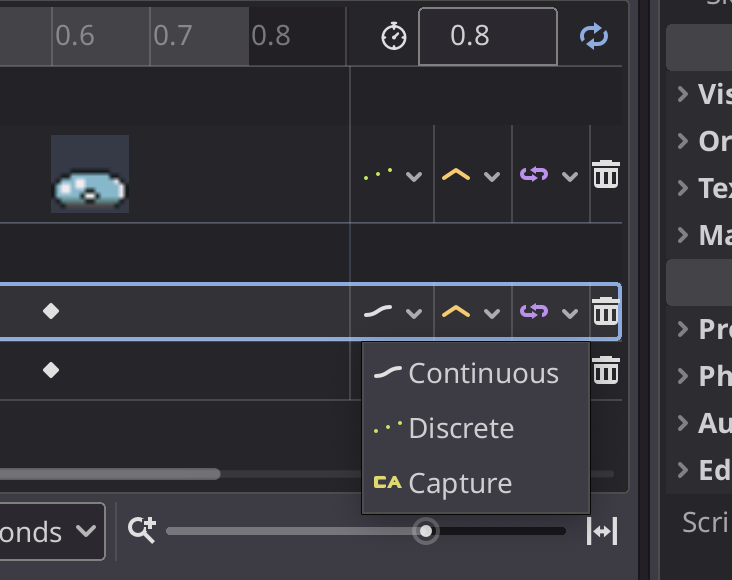Delete the highlighted selected track
This screenshot has height=580, width=732.
click(606, 312)
